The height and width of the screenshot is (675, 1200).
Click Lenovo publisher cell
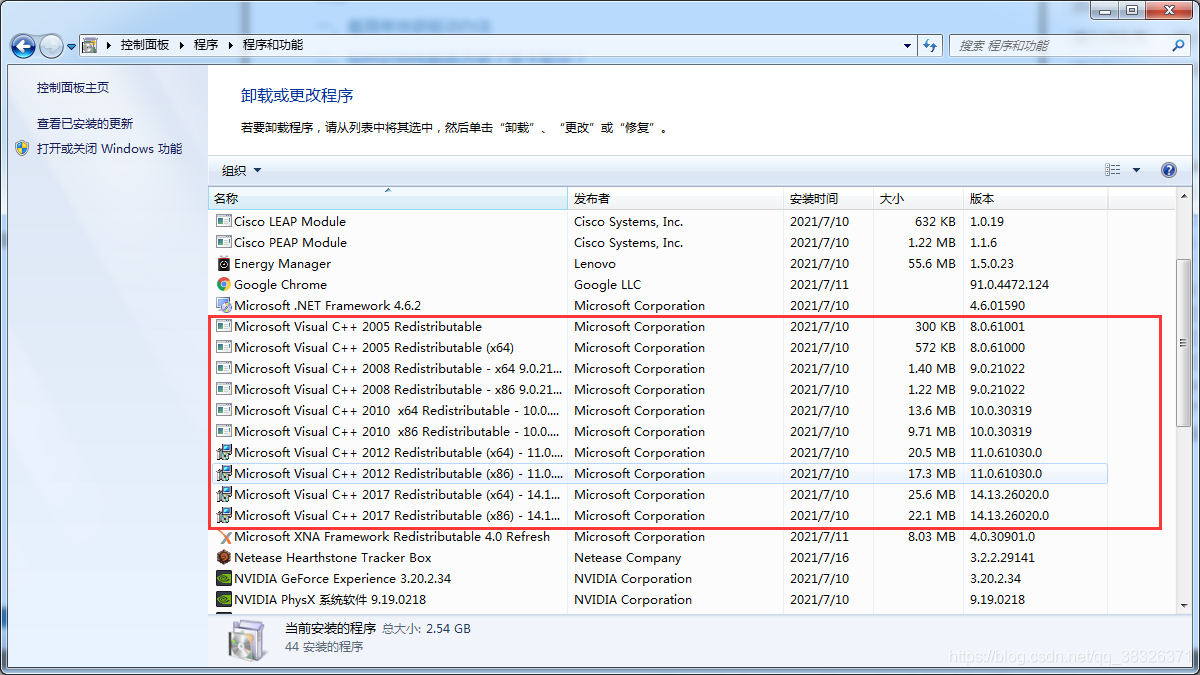click(596, 264)
